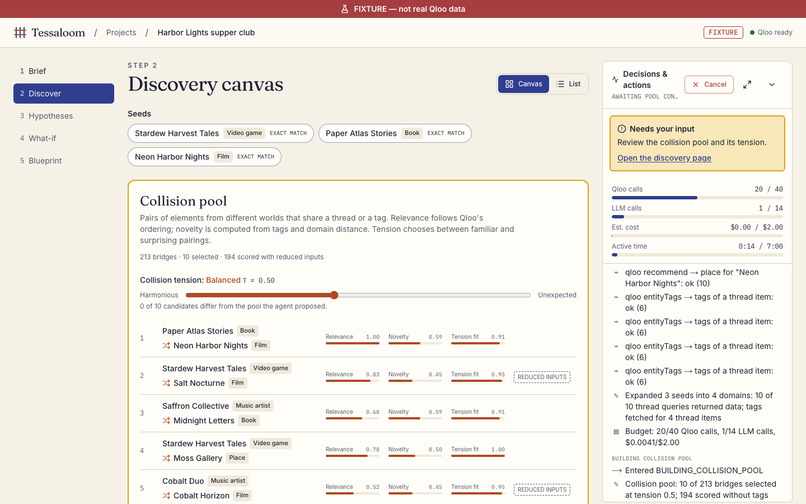806x504 pixels.
Task: Click the Moss Gallery Place tag
Action: click(237, 458)
